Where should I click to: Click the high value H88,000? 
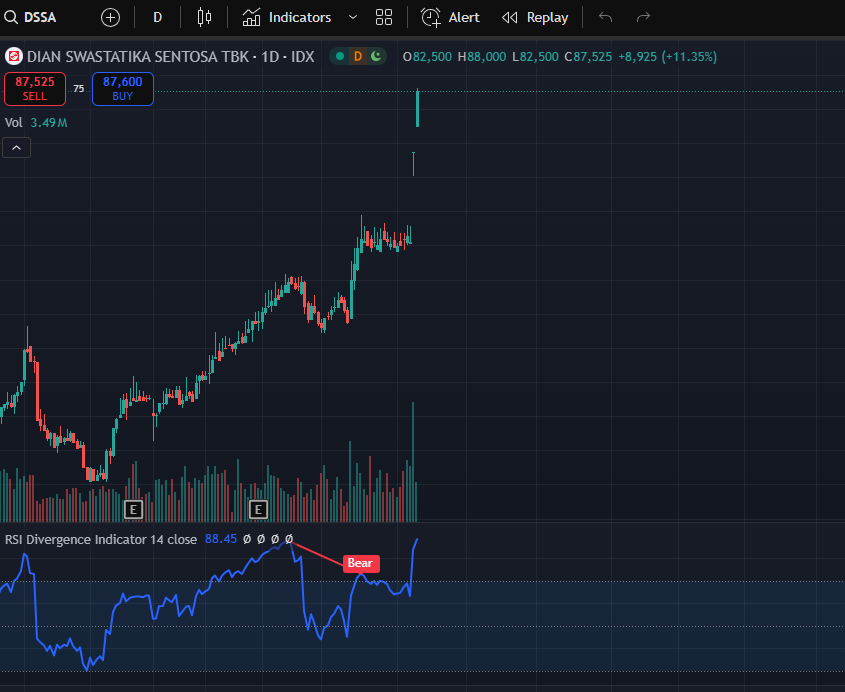[x=482, y=57]
